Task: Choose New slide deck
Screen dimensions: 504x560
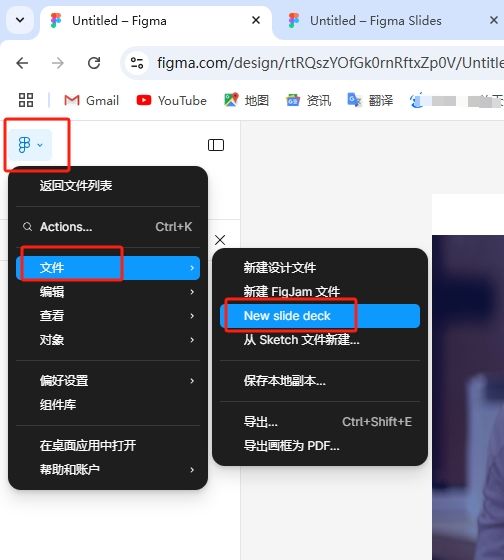Action: tap(320, 316)
